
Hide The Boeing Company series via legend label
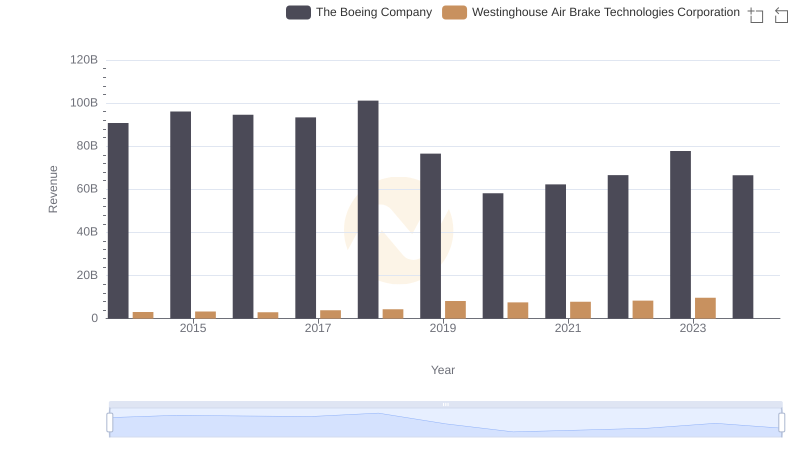click(374, 12)
